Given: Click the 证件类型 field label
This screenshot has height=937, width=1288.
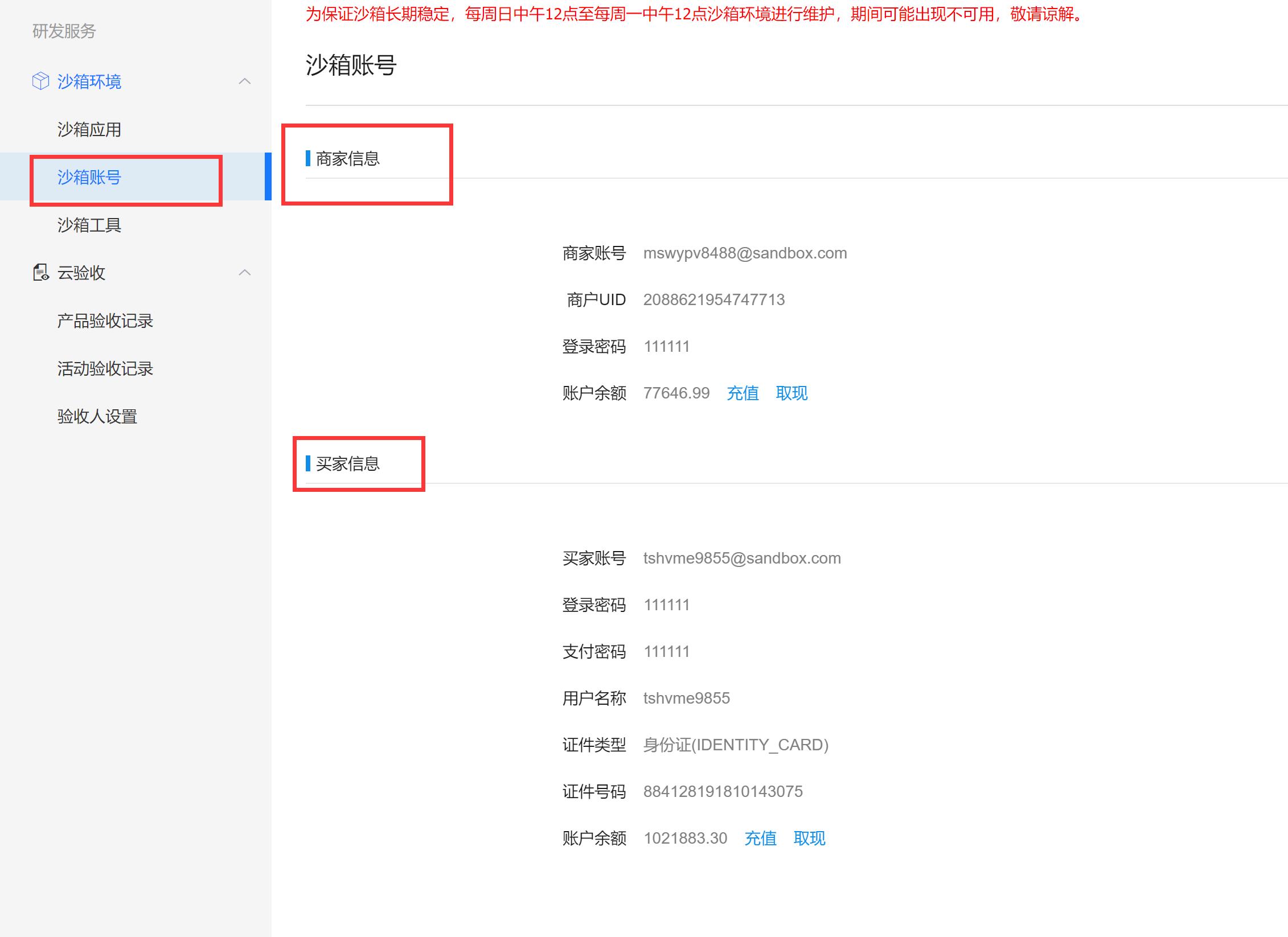Looking at the screenshot, I should point(594,745).
